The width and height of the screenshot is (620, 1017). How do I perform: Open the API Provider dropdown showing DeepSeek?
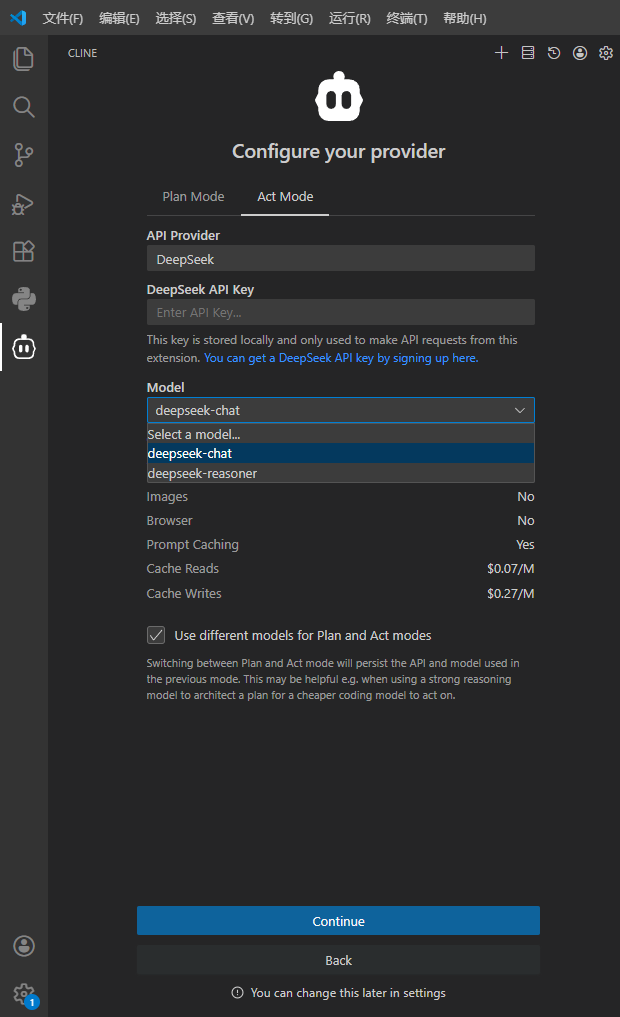(340, 258)
